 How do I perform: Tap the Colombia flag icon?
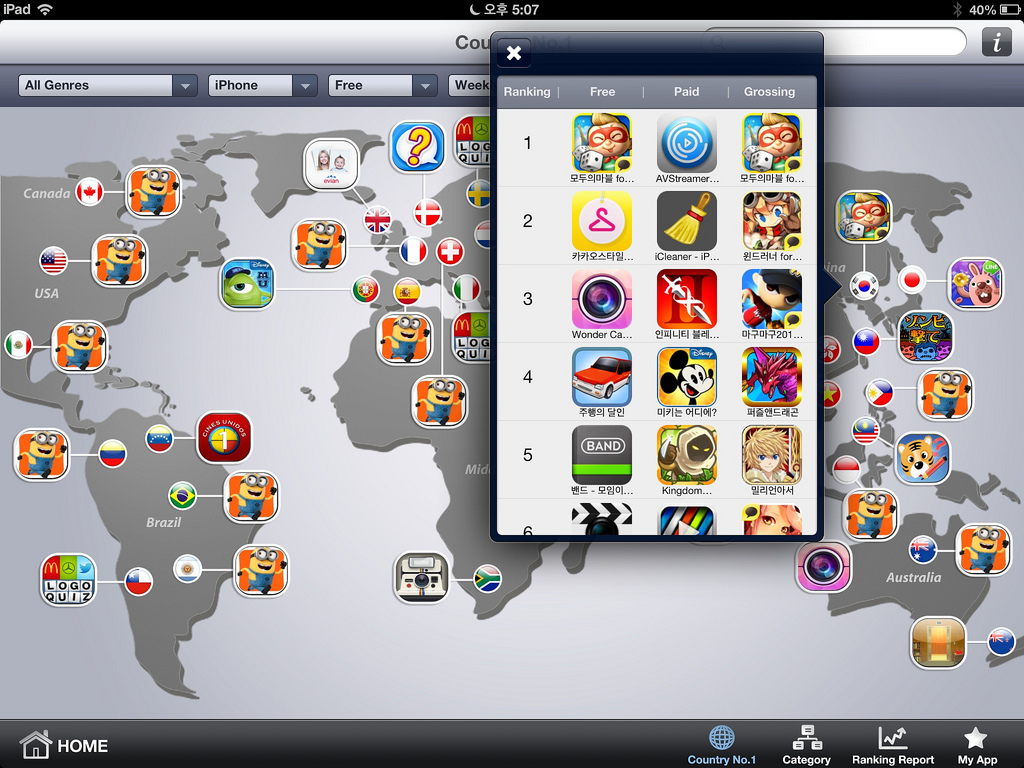(x=112, y=454)
